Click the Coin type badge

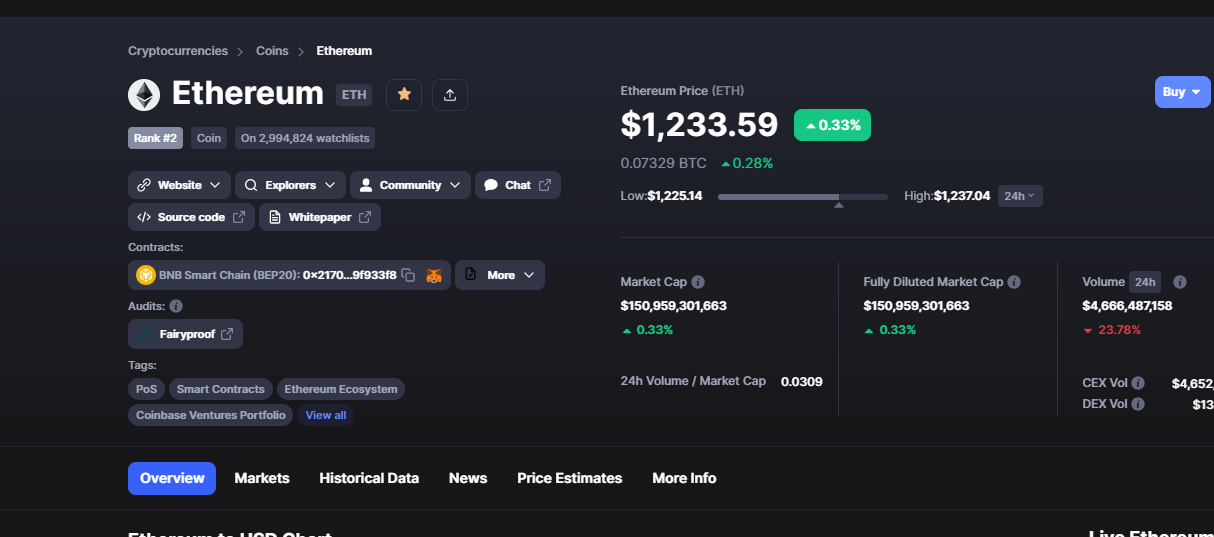209,138
